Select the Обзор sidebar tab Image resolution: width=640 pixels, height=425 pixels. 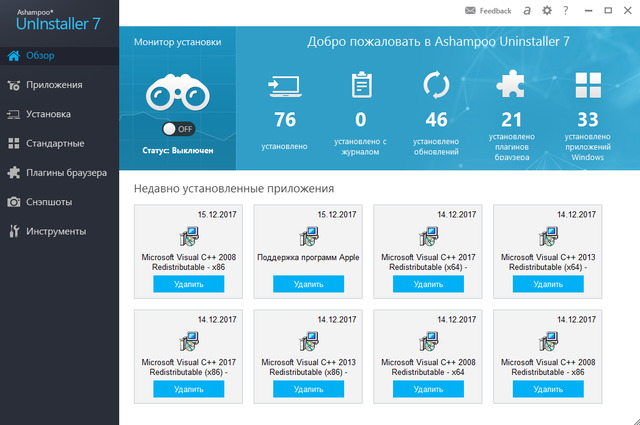pyautogui.click(x=59, y=55)
